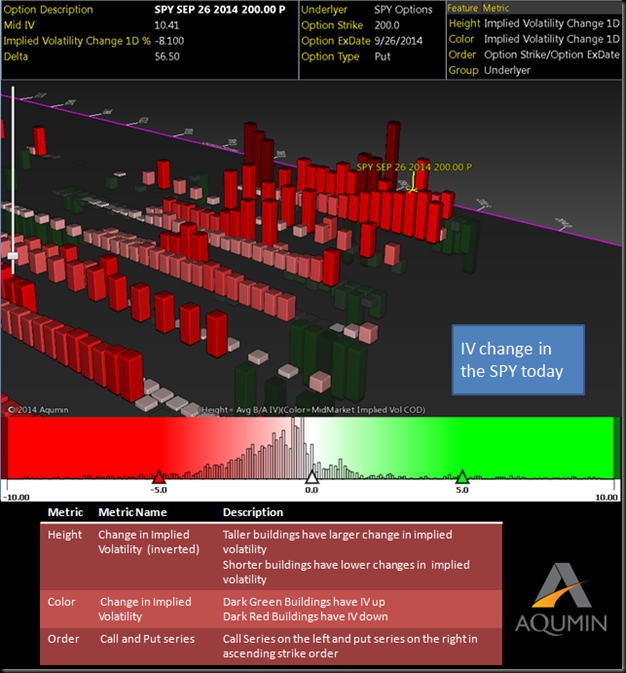This screenshot has height=673, width=626.
Task: Click the red triangle marker at -5.0
Action: pos(159,477)
